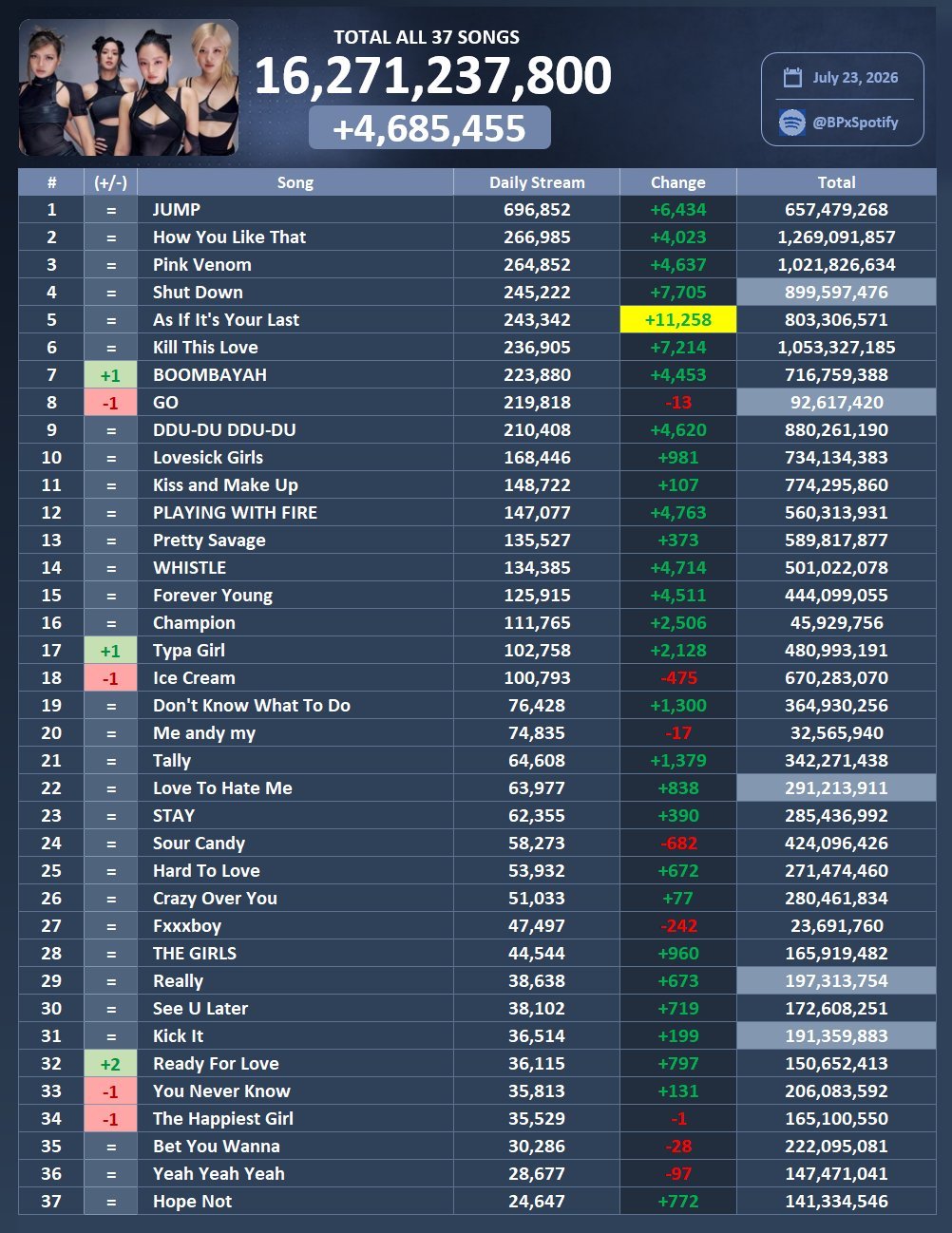The width and height of the screenshot is (952, 1233).
Task: Click the red -1 cell for You Never Know
Action: point(111,1091)
